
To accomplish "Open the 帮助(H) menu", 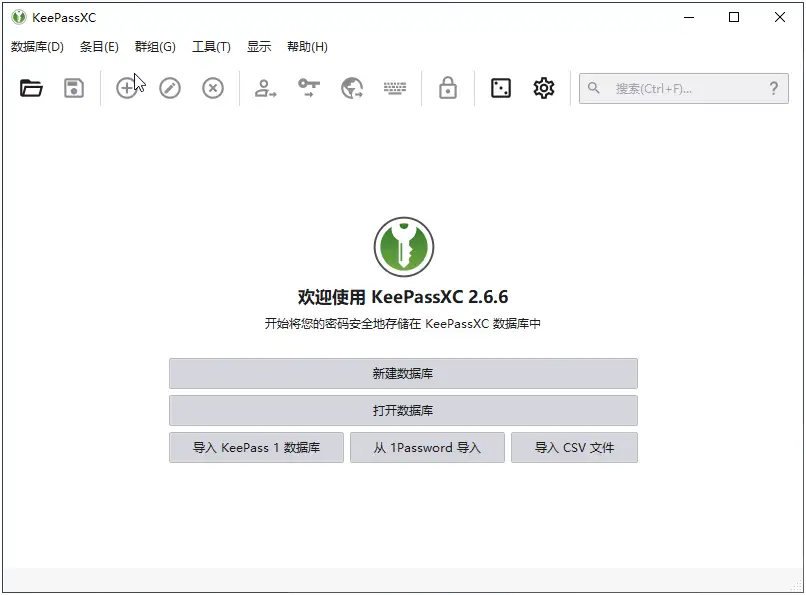I will click(307, 47).
